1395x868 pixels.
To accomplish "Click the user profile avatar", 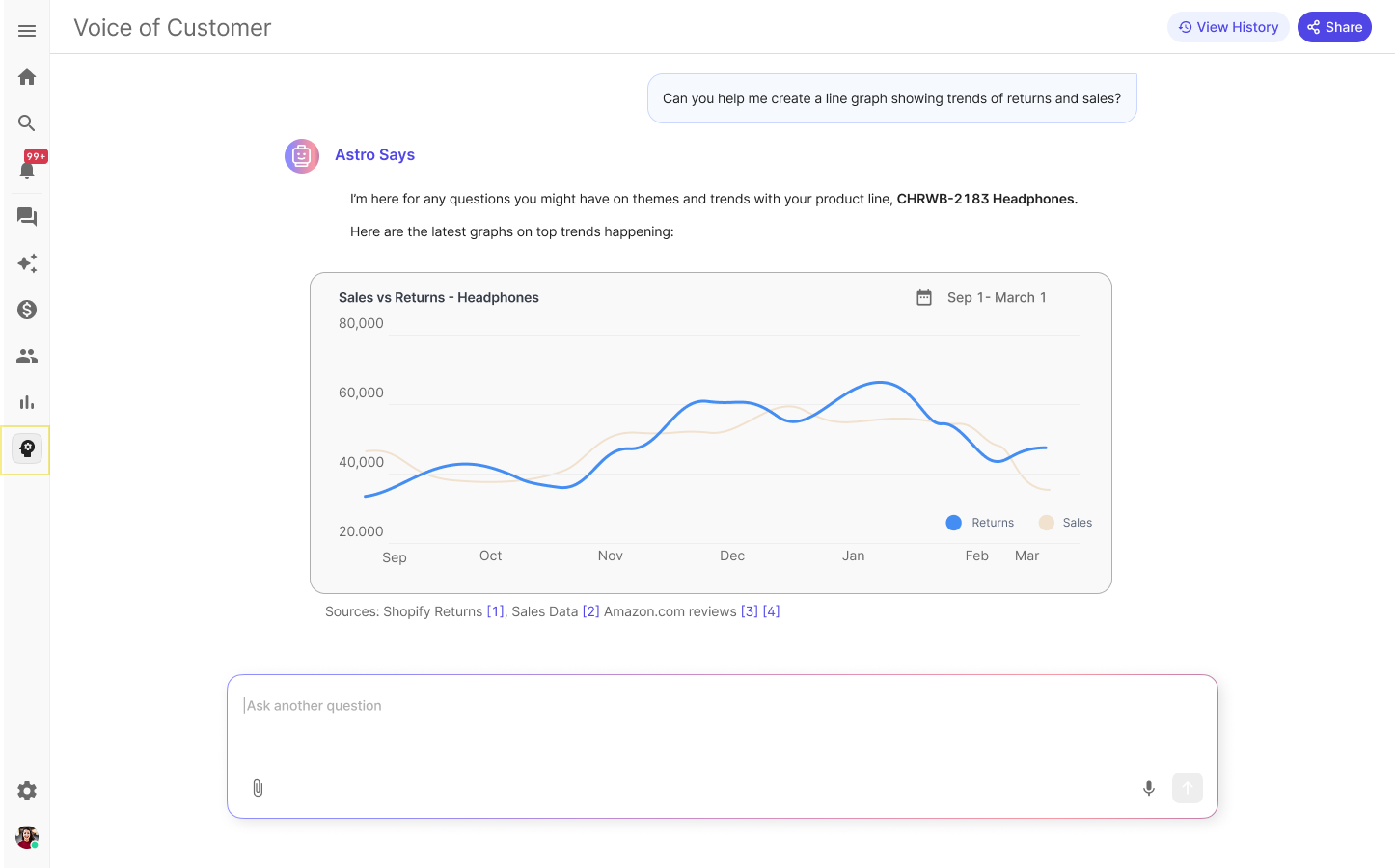I will click(27, 837).
